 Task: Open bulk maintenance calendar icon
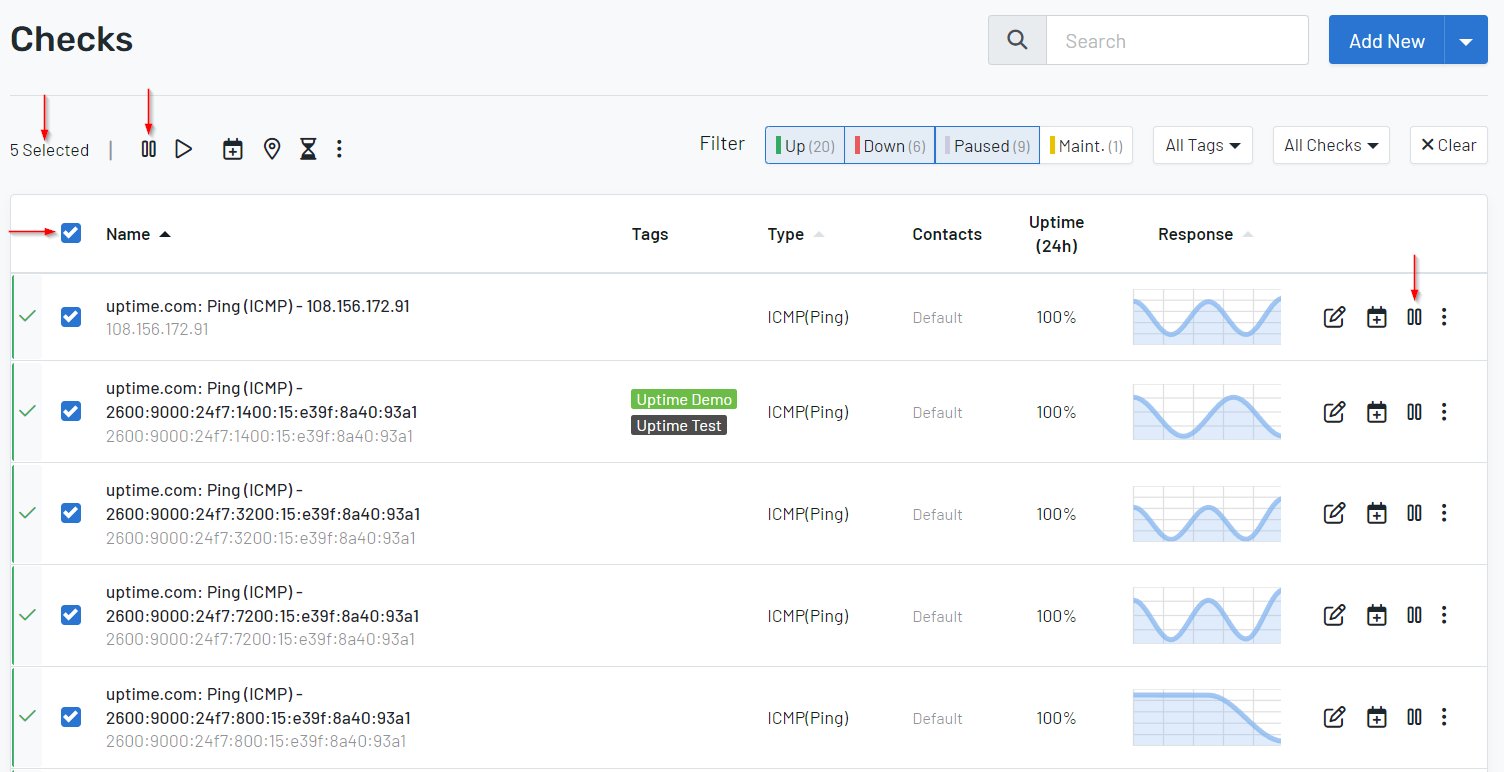pos(232,148)
